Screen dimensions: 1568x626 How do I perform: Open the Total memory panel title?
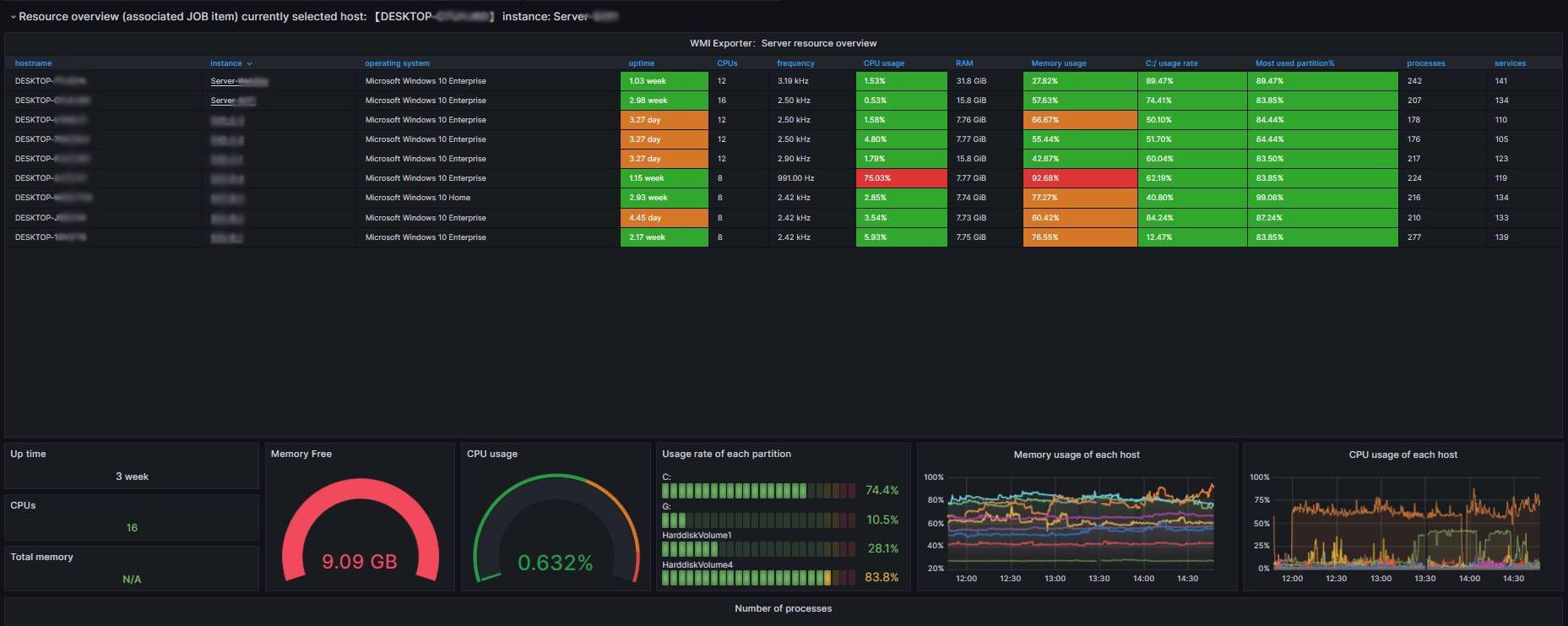coord(41,557)
